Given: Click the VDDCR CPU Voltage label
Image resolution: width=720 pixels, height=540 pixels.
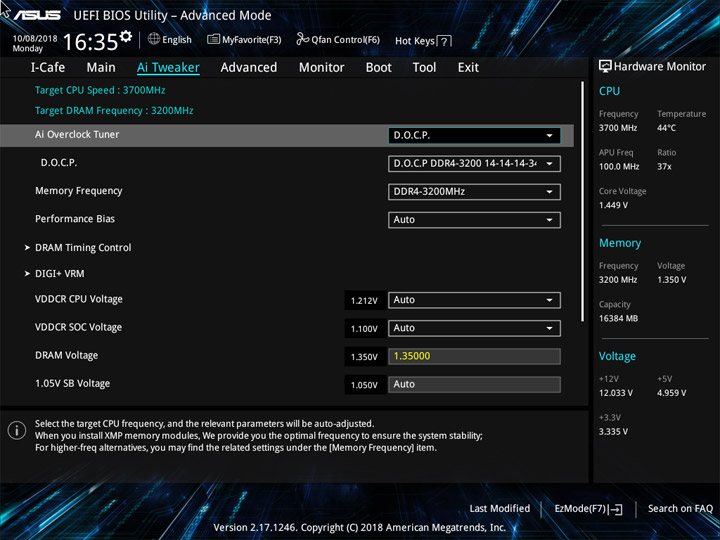Looking at the screenshot, I should click(79, 299).
